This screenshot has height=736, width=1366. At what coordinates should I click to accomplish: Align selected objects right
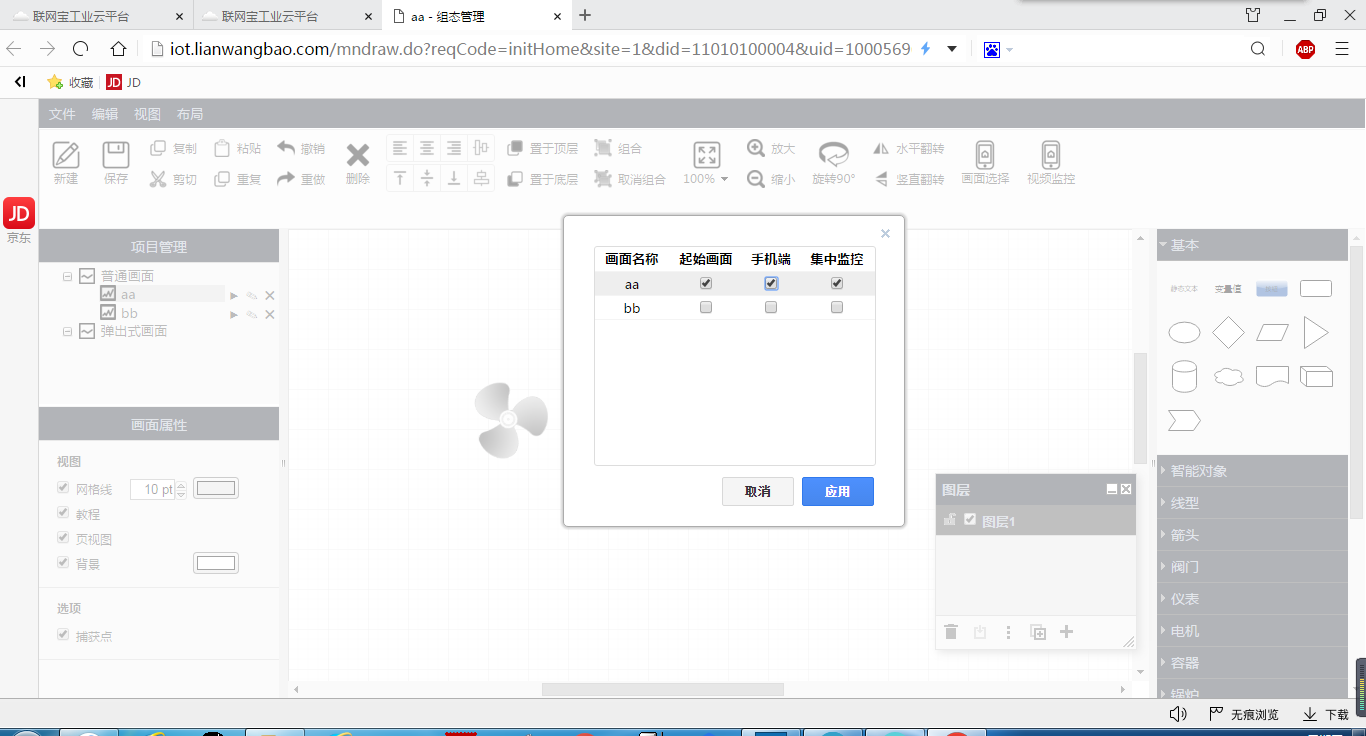[x=454, y=148]
